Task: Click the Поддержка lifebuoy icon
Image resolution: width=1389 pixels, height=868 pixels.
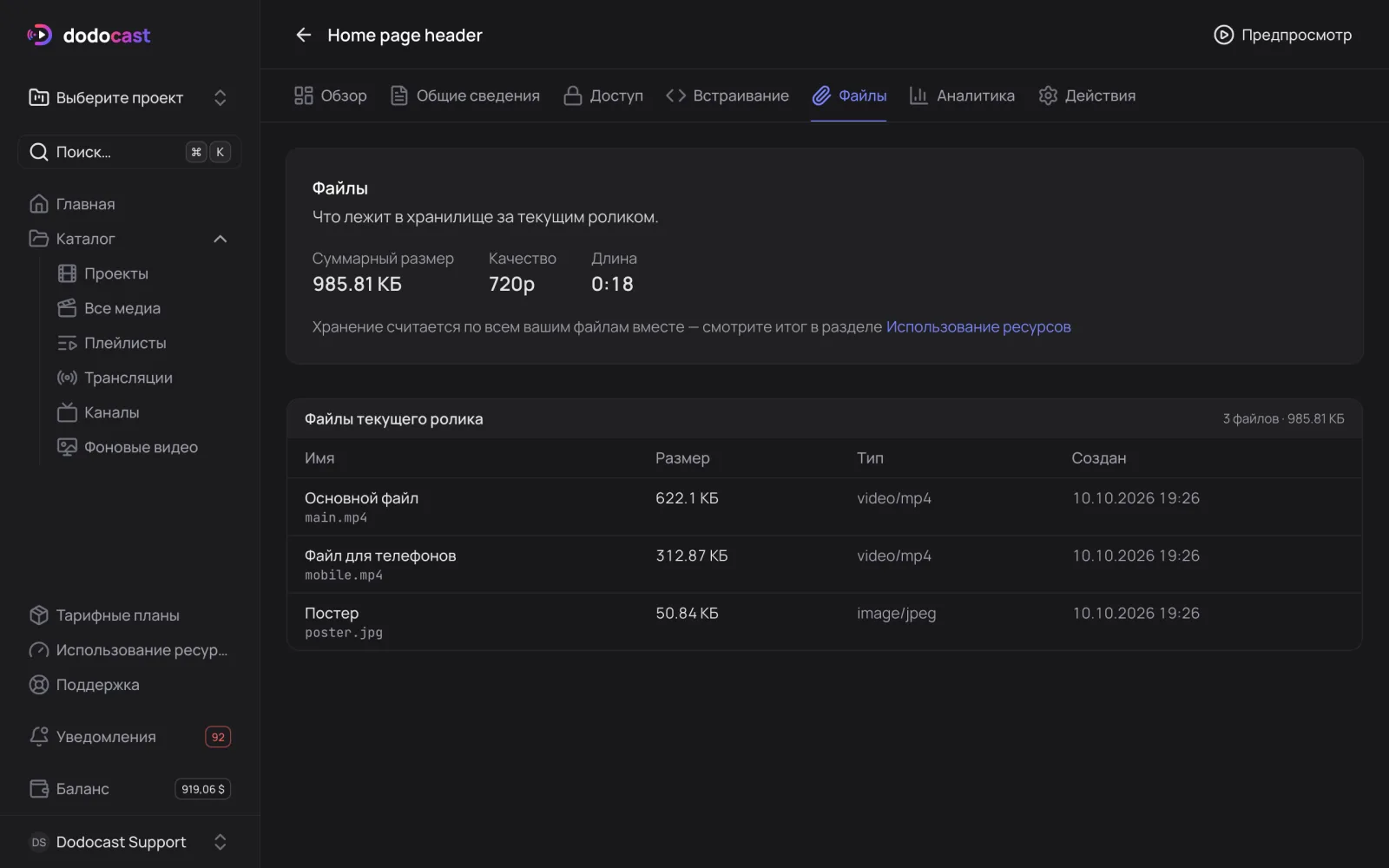Action: (x=38, y=685)
